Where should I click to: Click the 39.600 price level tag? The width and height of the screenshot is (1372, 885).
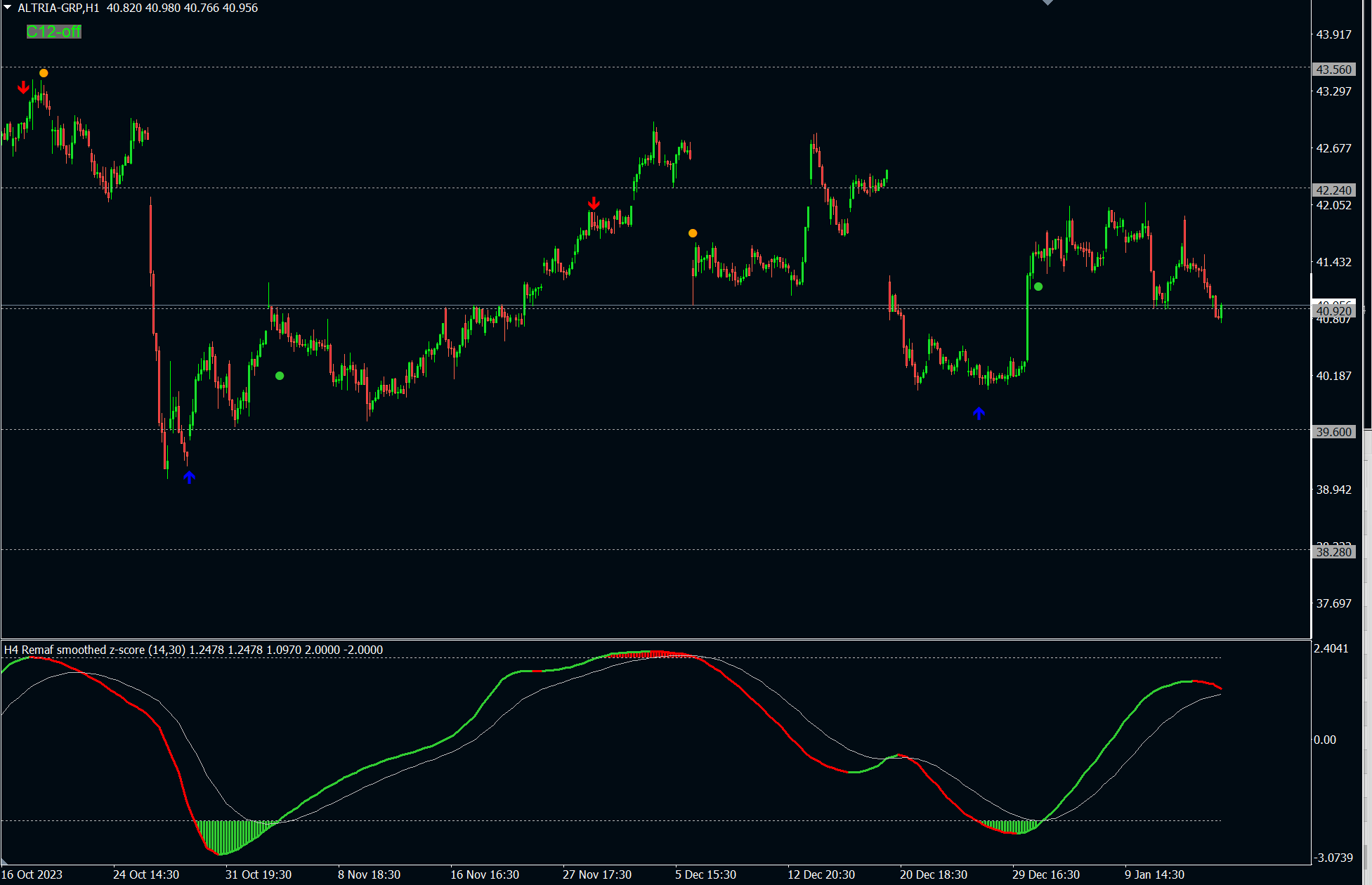coord(1333,432)
